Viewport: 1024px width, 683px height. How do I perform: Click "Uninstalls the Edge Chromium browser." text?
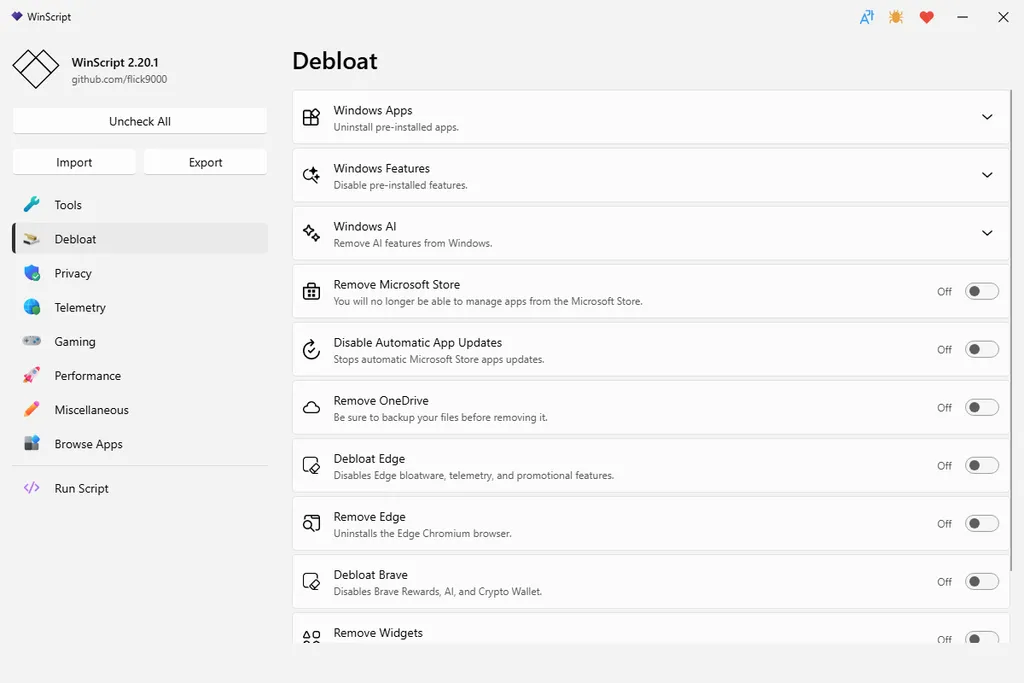(x=423, y=533)
